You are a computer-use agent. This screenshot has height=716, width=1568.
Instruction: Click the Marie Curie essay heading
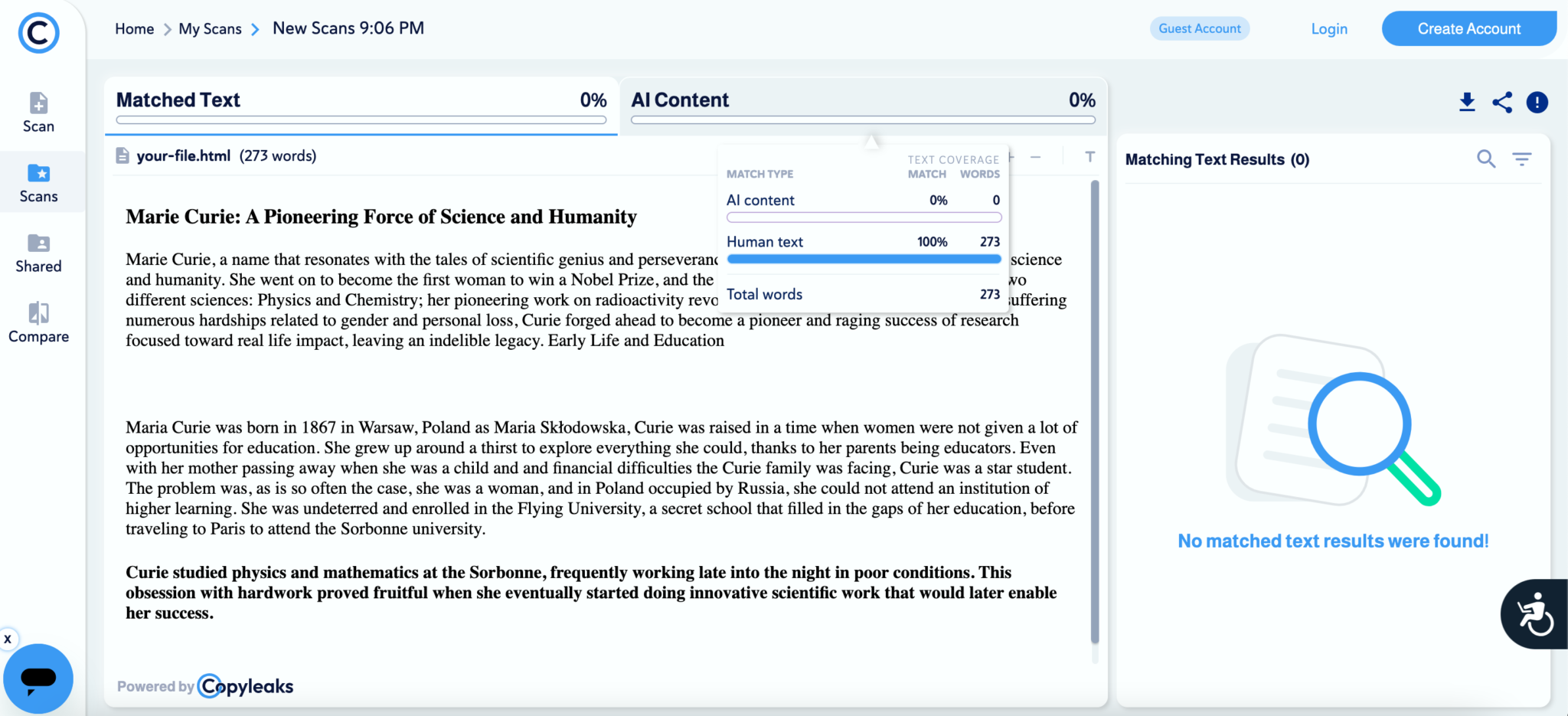click(381, 217)
